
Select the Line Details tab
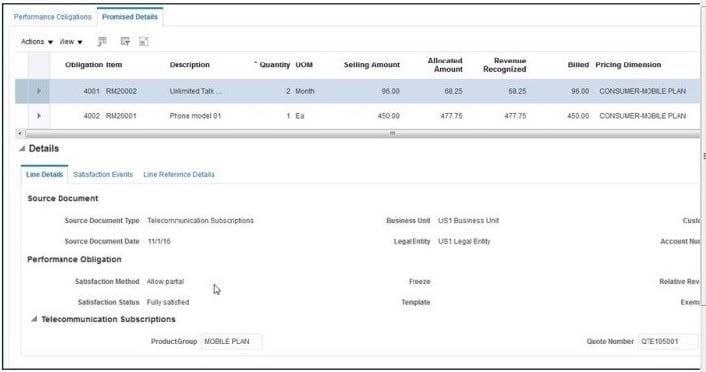pos(44,174)
